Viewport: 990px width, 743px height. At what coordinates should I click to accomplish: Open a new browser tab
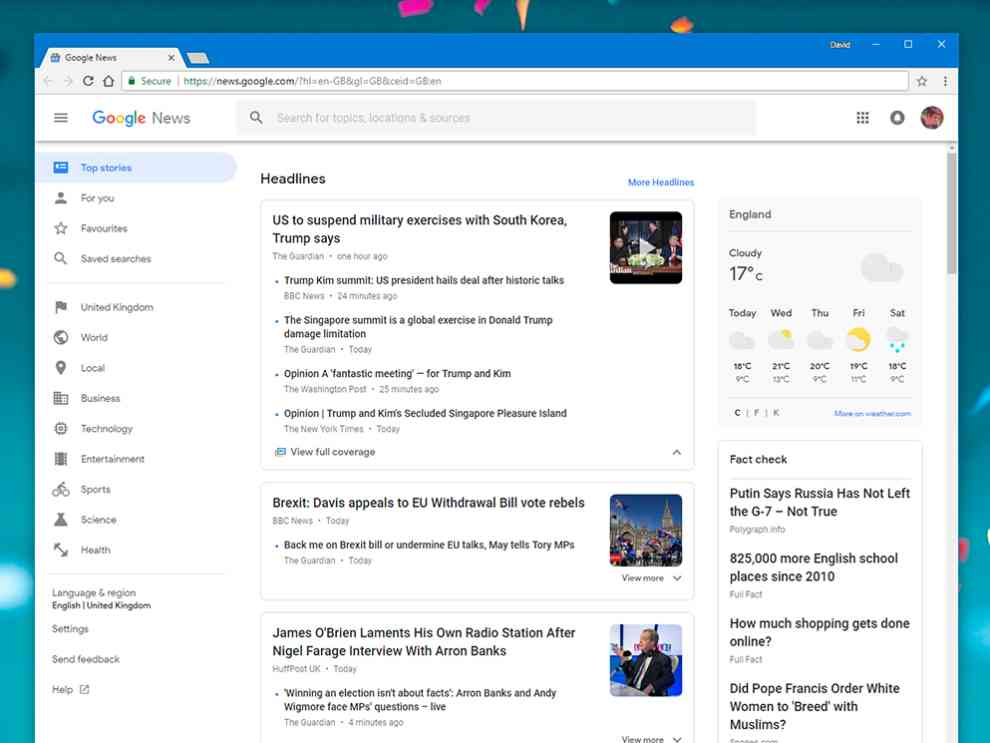coord(198,58)
